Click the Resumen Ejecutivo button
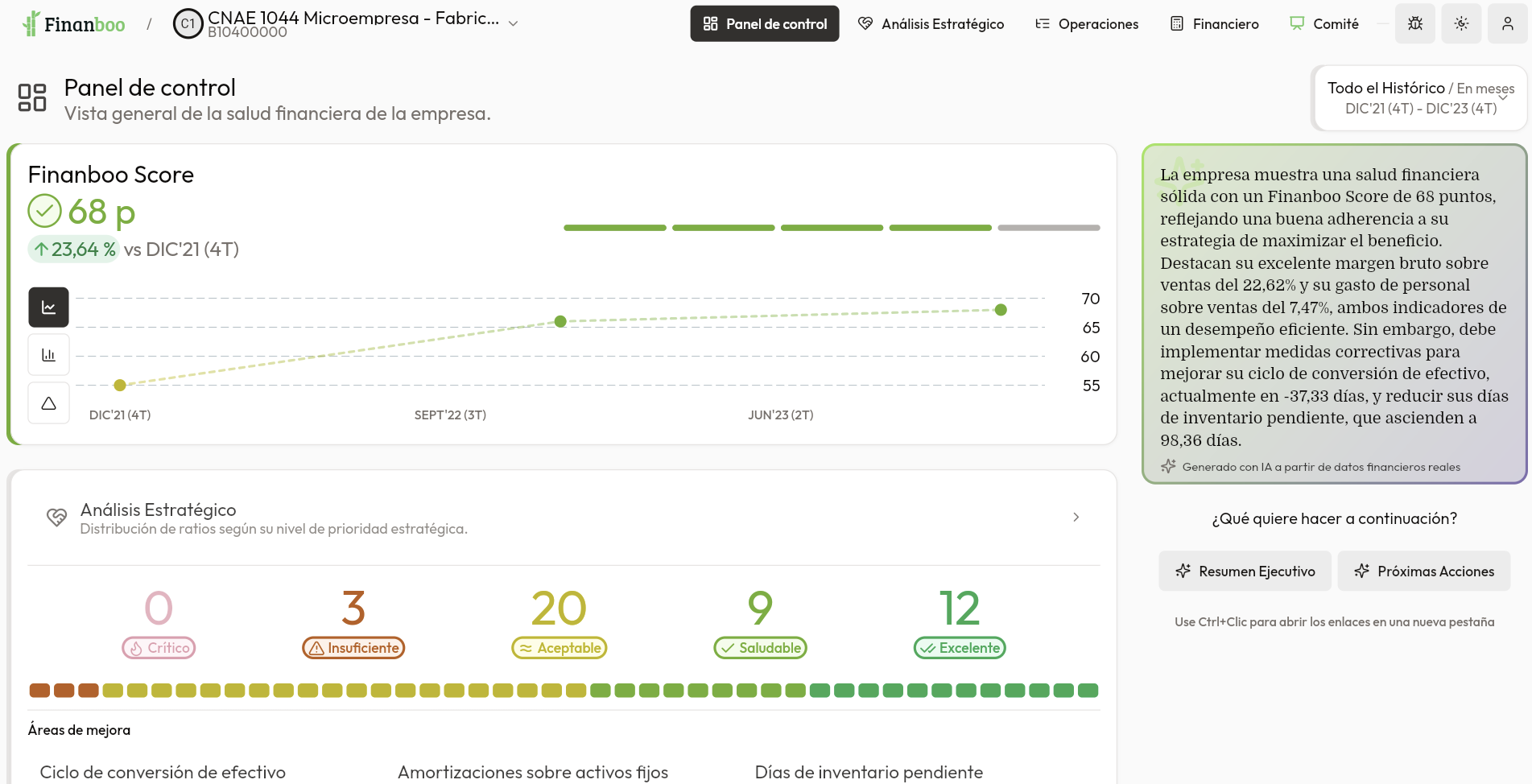The image size is (1532, 784). tap(1245, 571)
